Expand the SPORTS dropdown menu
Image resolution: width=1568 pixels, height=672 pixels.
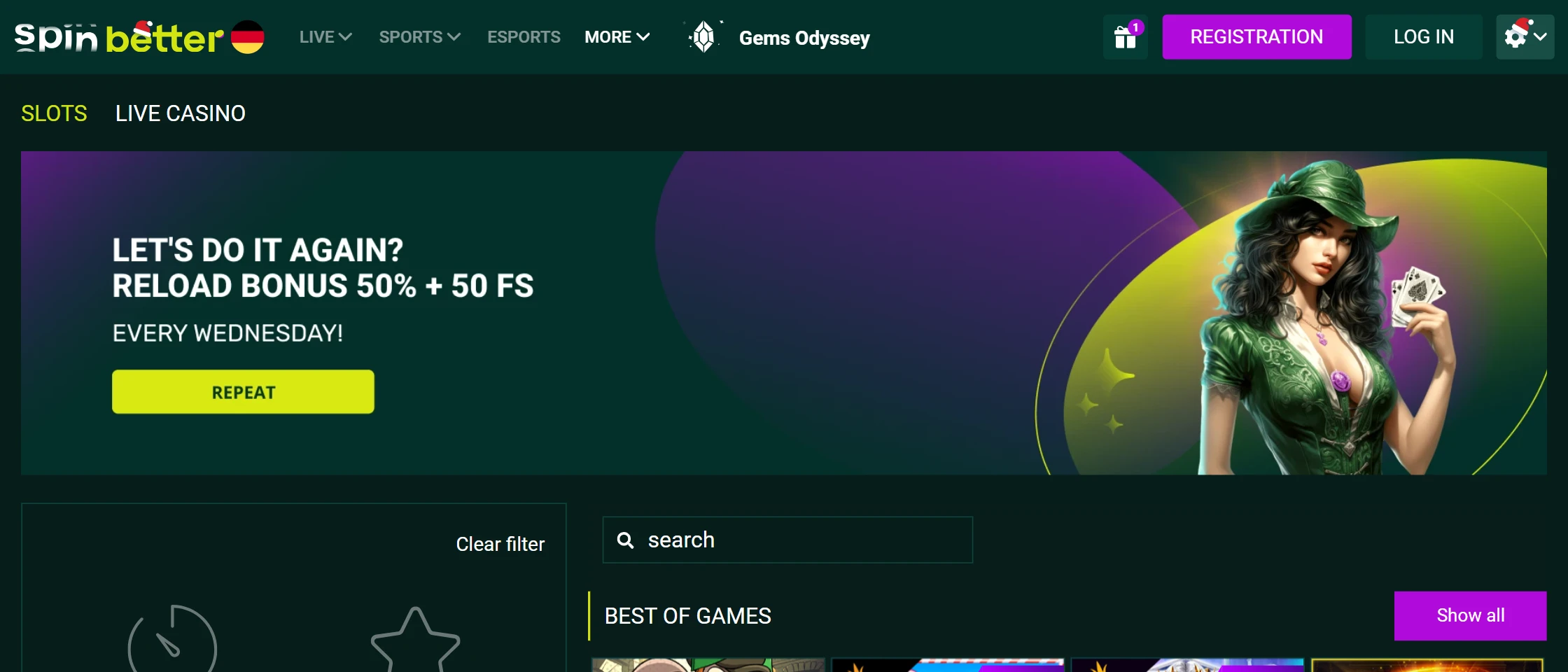point(419,37)
